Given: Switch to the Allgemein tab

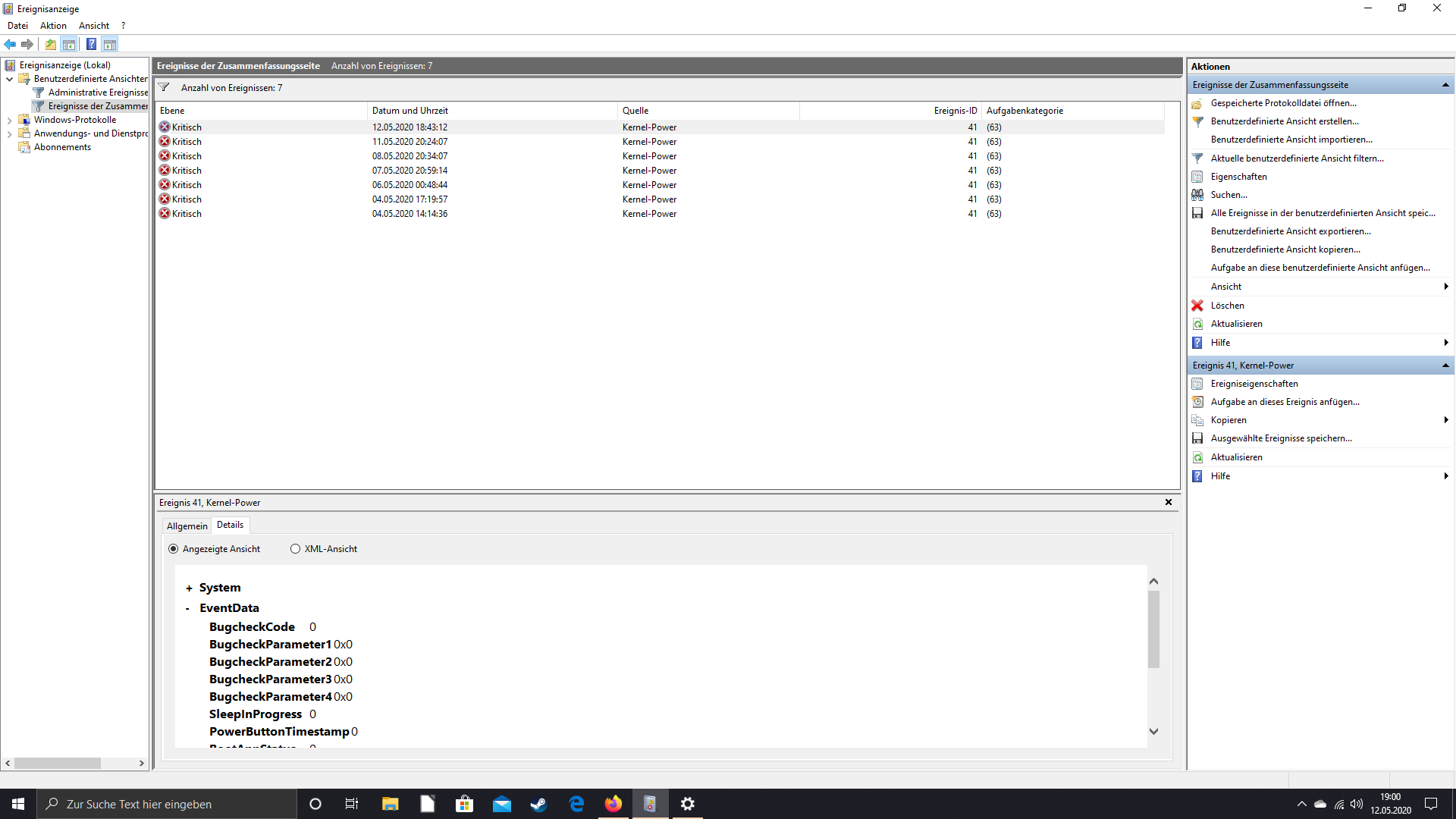Looking at the screenshot, I should (187, 526).
